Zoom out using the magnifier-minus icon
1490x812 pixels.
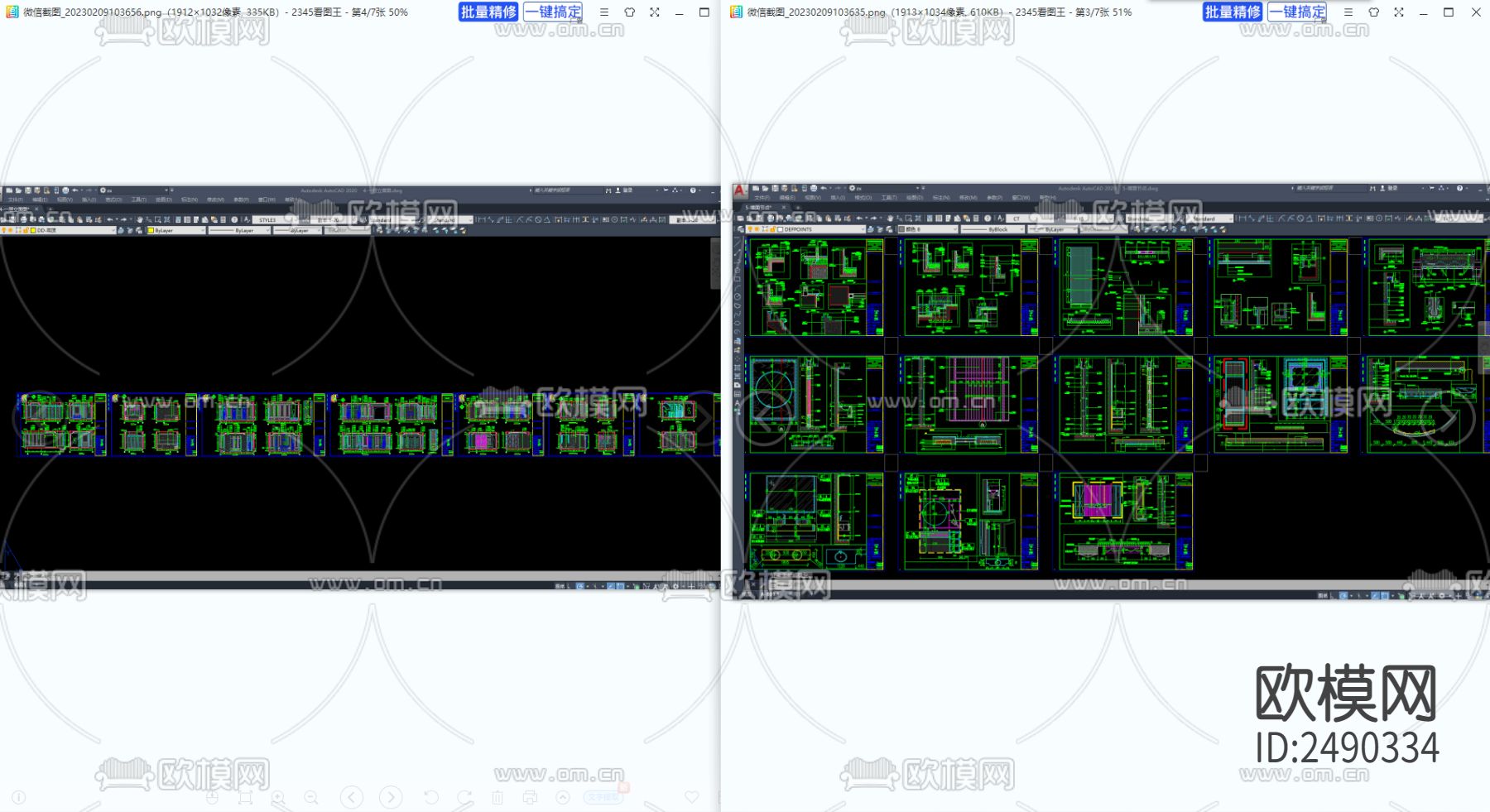pos(311,797)
